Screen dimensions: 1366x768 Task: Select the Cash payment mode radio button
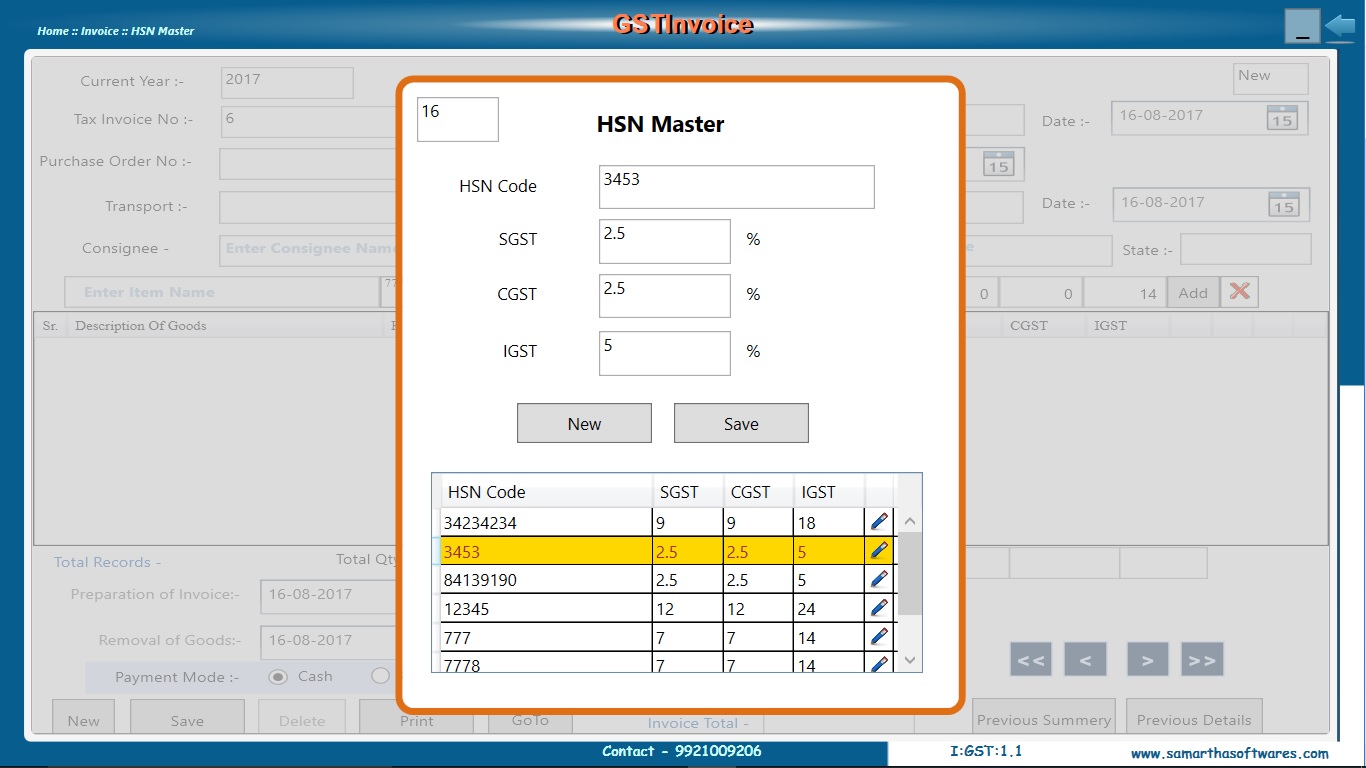pos(279,677)
